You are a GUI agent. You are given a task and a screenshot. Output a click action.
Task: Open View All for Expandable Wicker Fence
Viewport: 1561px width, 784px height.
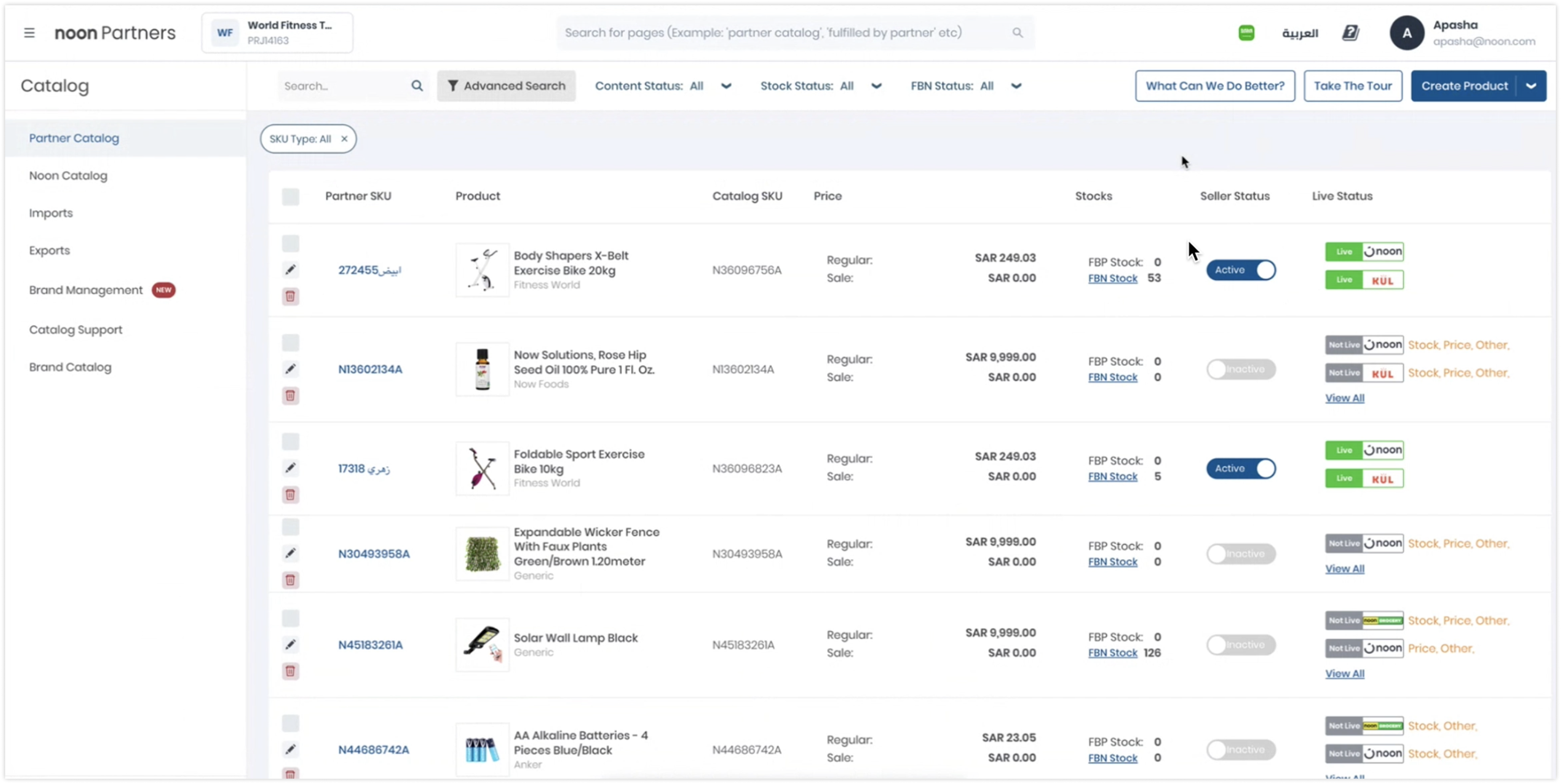pyautogui.click(x=1345, y=569)
